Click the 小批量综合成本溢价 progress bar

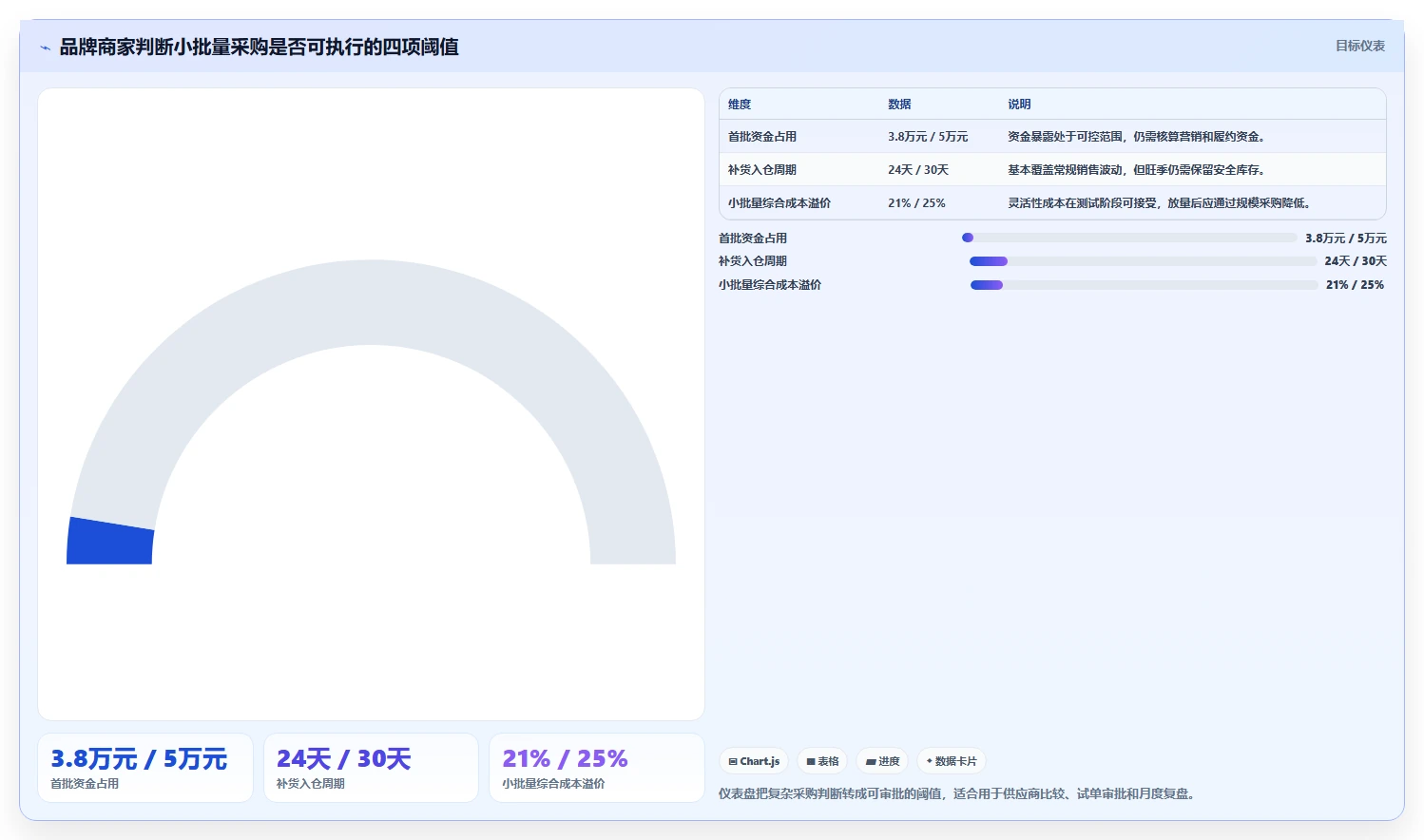coord(1144,285)
